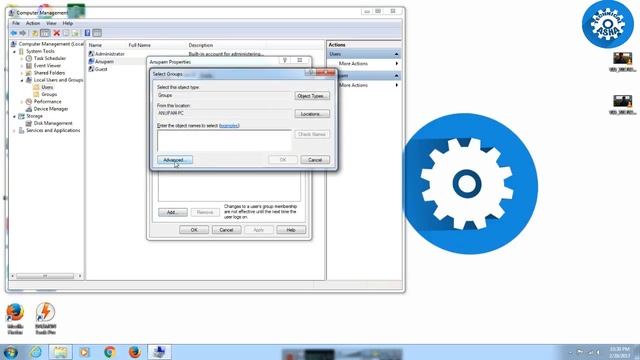Open the Help menu
The height and width of the screenshot is (360, 640).
click(68, 23)
